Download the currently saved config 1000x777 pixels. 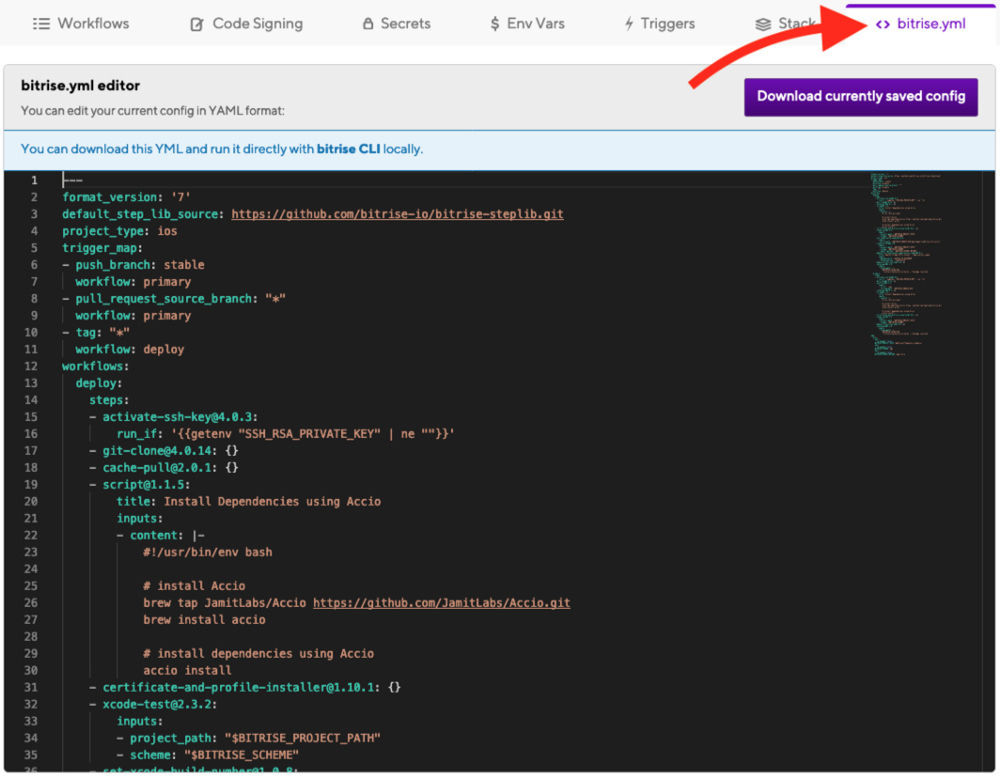(860, 96)
